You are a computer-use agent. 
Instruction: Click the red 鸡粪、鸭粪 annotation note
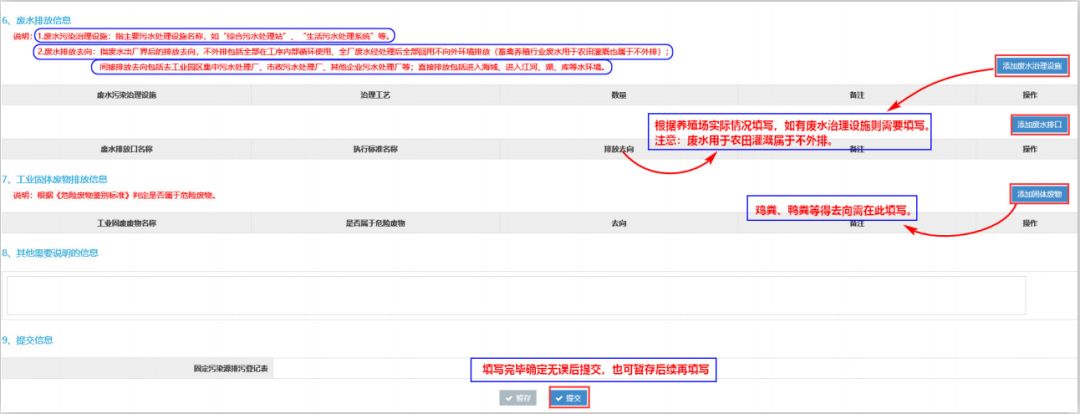tap(833, 211)
